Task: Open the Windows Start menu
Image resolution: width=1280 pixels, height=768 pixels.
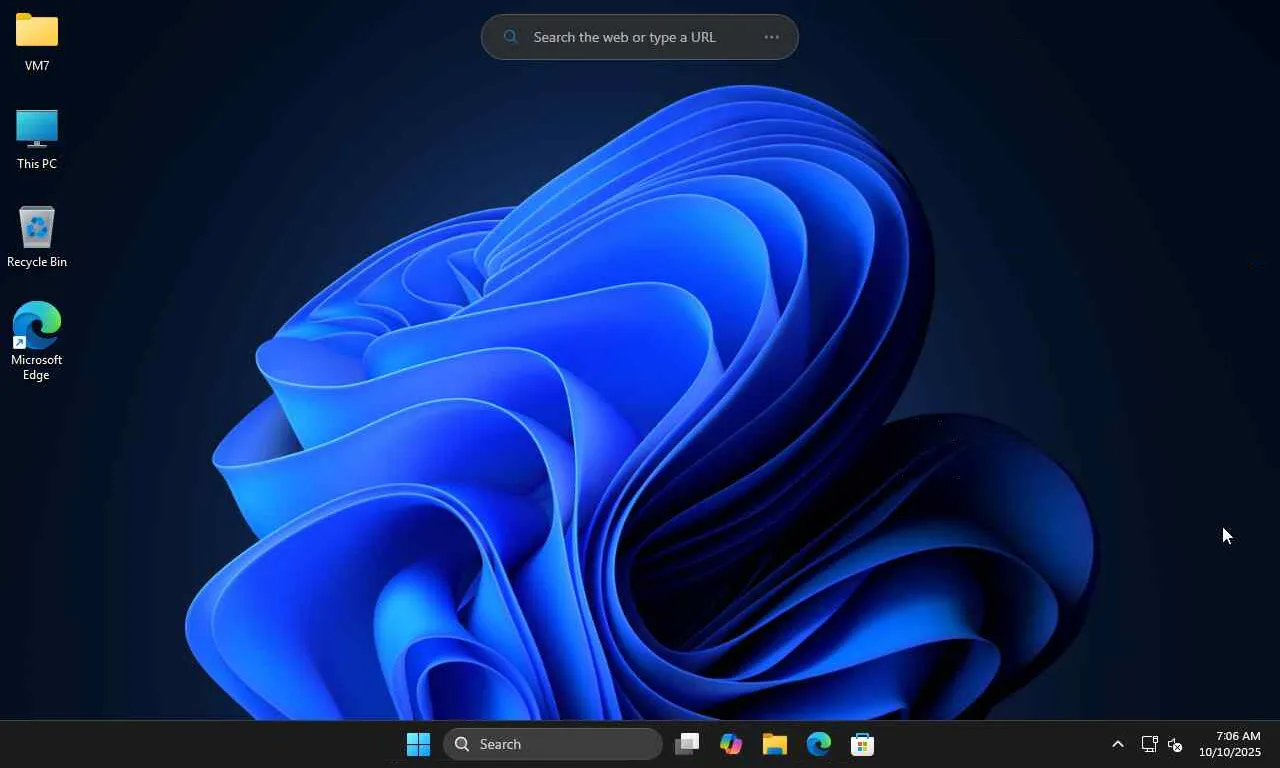Action: click(x=418, y=744)
